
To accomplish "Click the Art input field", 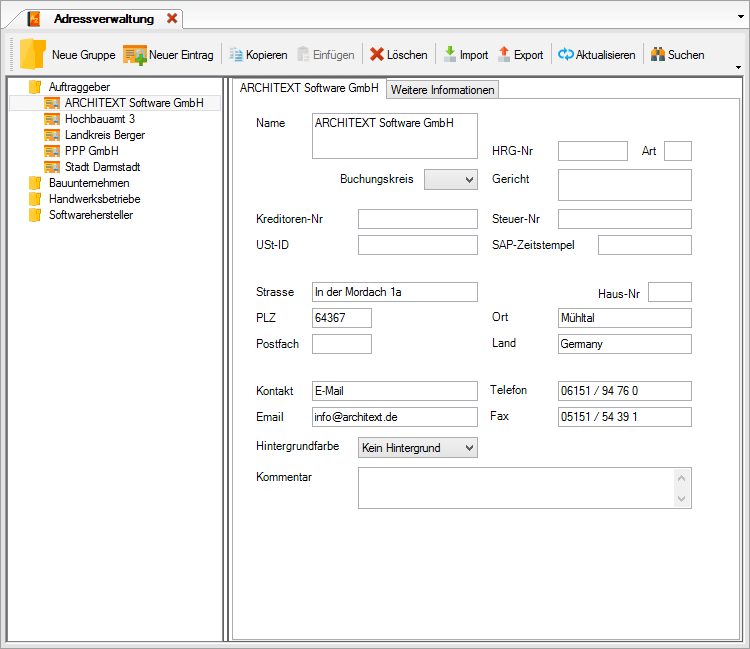I will pyautogui.click(x=678, y=151).
